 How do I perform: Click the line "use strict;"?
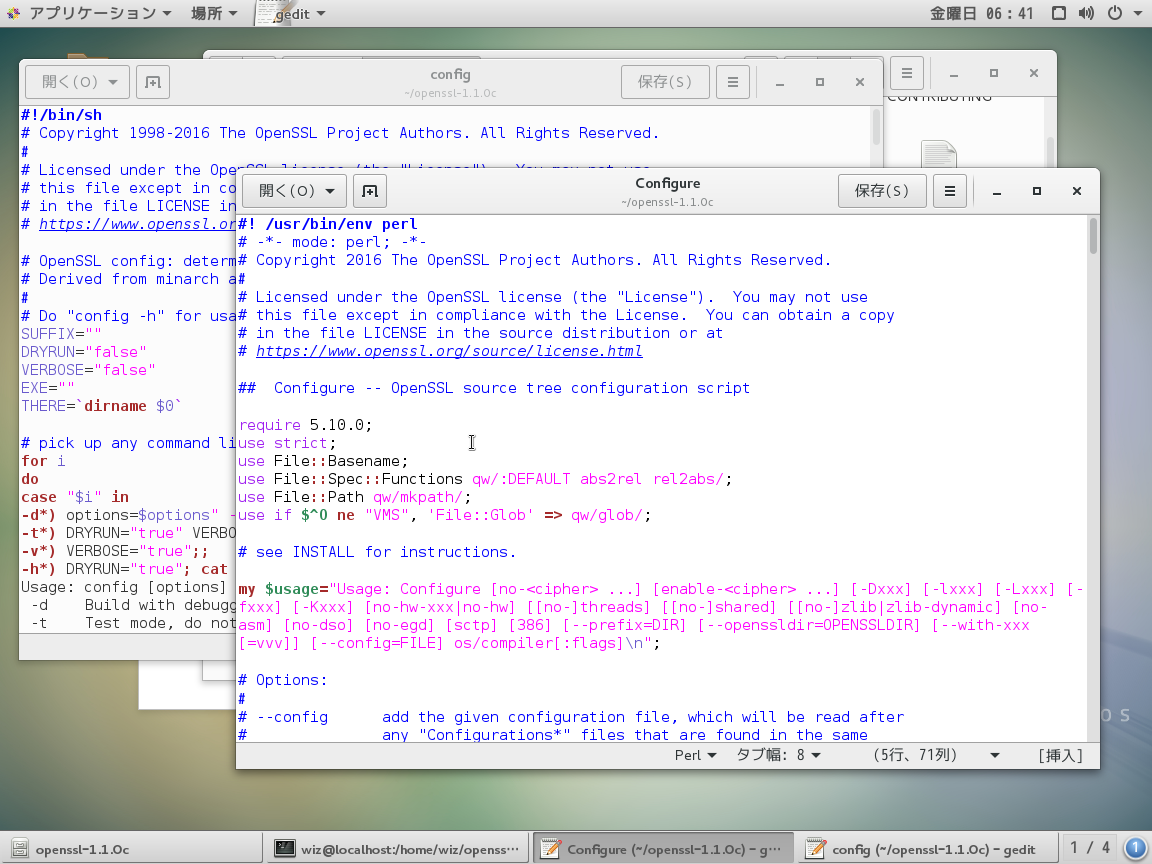[x=287, y=443]
